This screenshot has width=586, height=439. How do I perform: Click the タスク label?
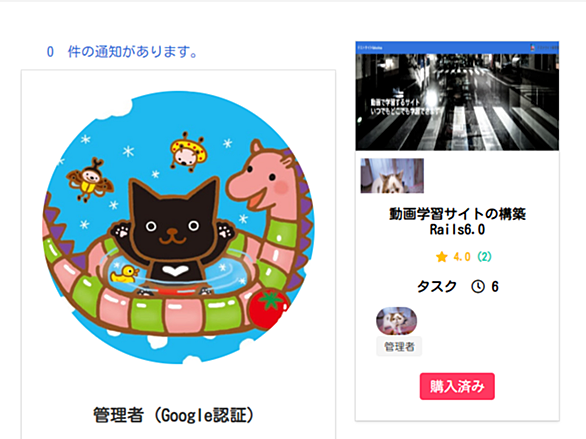click(437, 287)
